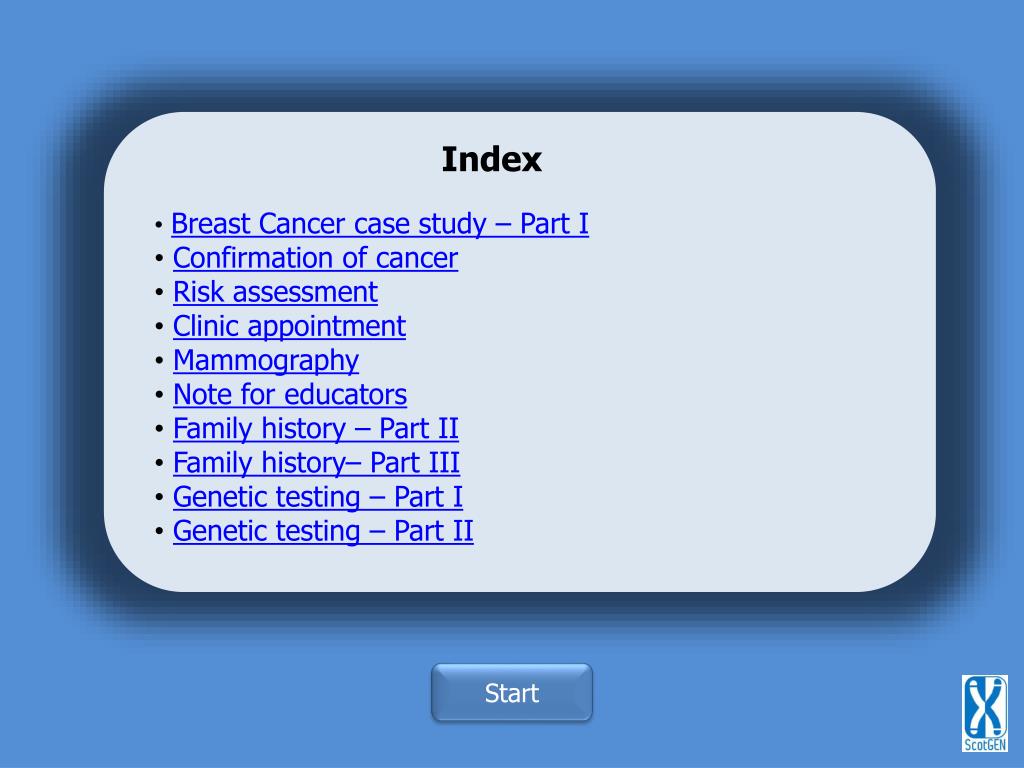Open the Note for educators link
1024x768 pixels.
coord(290,394)
